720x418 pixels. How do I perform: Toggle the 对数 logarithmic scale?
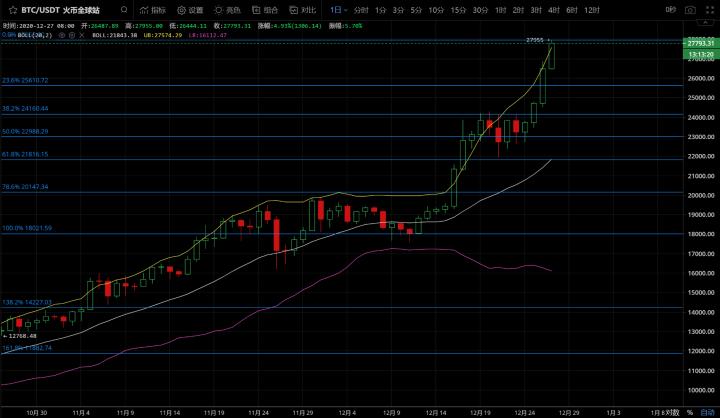pos(672,412)
